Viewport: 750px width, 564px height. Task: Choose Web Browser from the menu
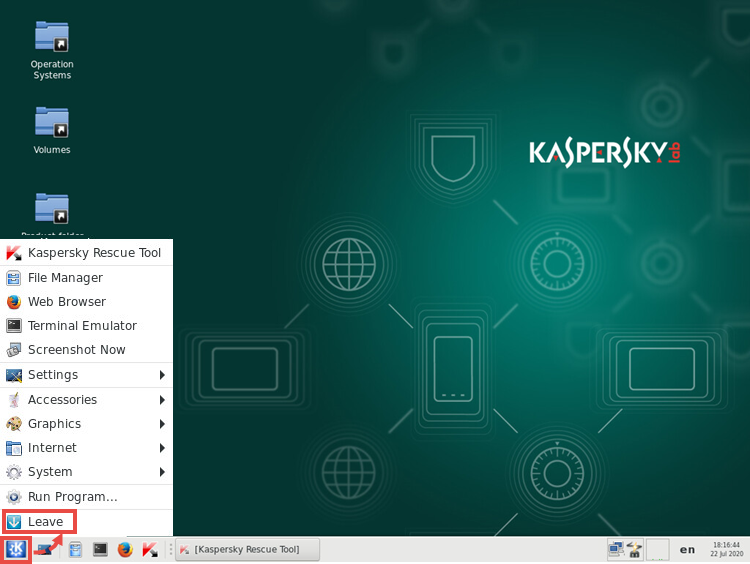click(87, 302)
